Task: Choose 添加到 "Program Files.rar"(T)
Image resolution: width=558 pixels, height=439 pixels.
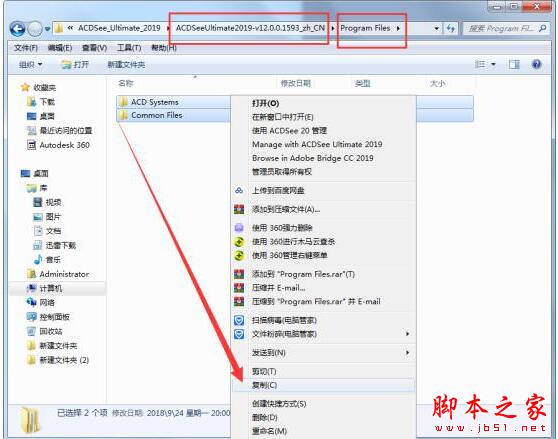Action: 303,274
